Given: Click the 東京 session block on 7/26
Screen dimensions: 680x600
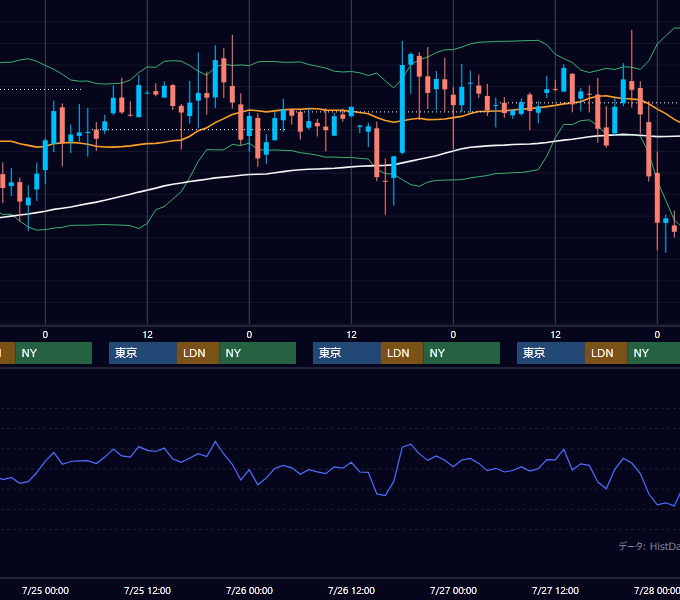Looking at the screenshot, I should pos(347,353).
